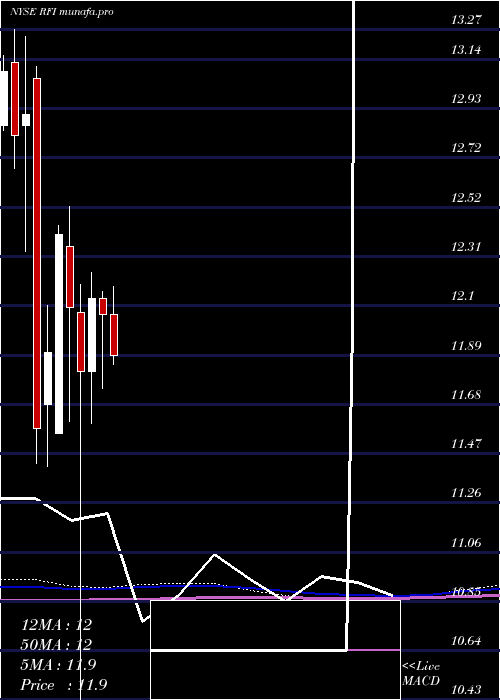The image size is (500, 700).
Task: Click the last red candlestick near 11.89
Action: click(114, 335)
